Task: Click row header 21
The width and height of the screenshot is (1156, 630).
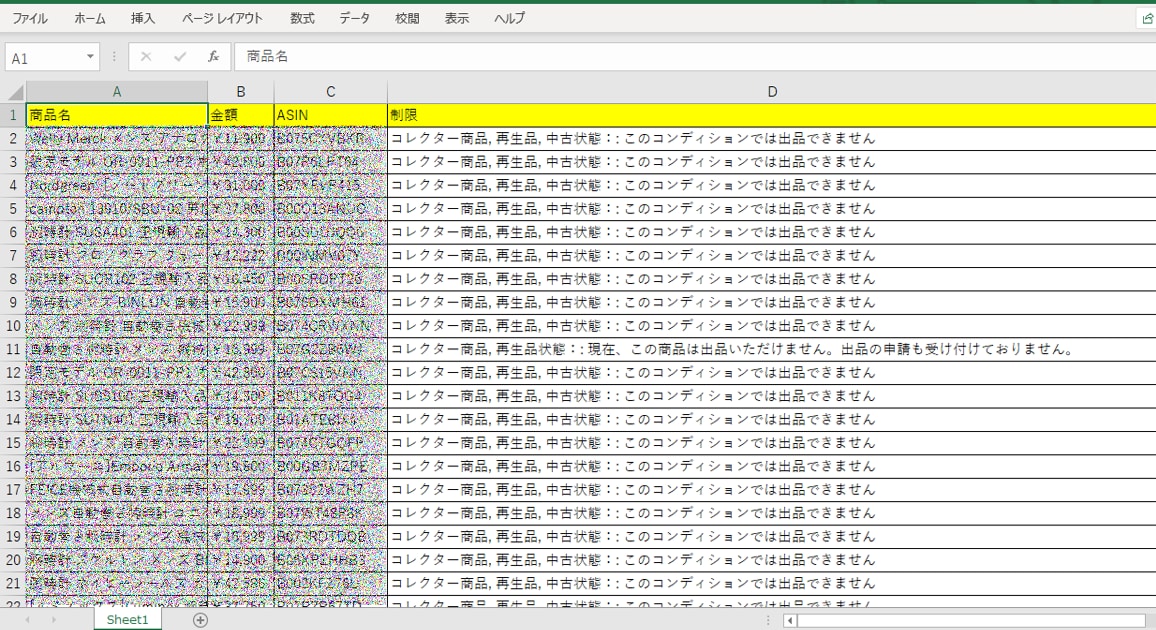Action: [13, 584]
